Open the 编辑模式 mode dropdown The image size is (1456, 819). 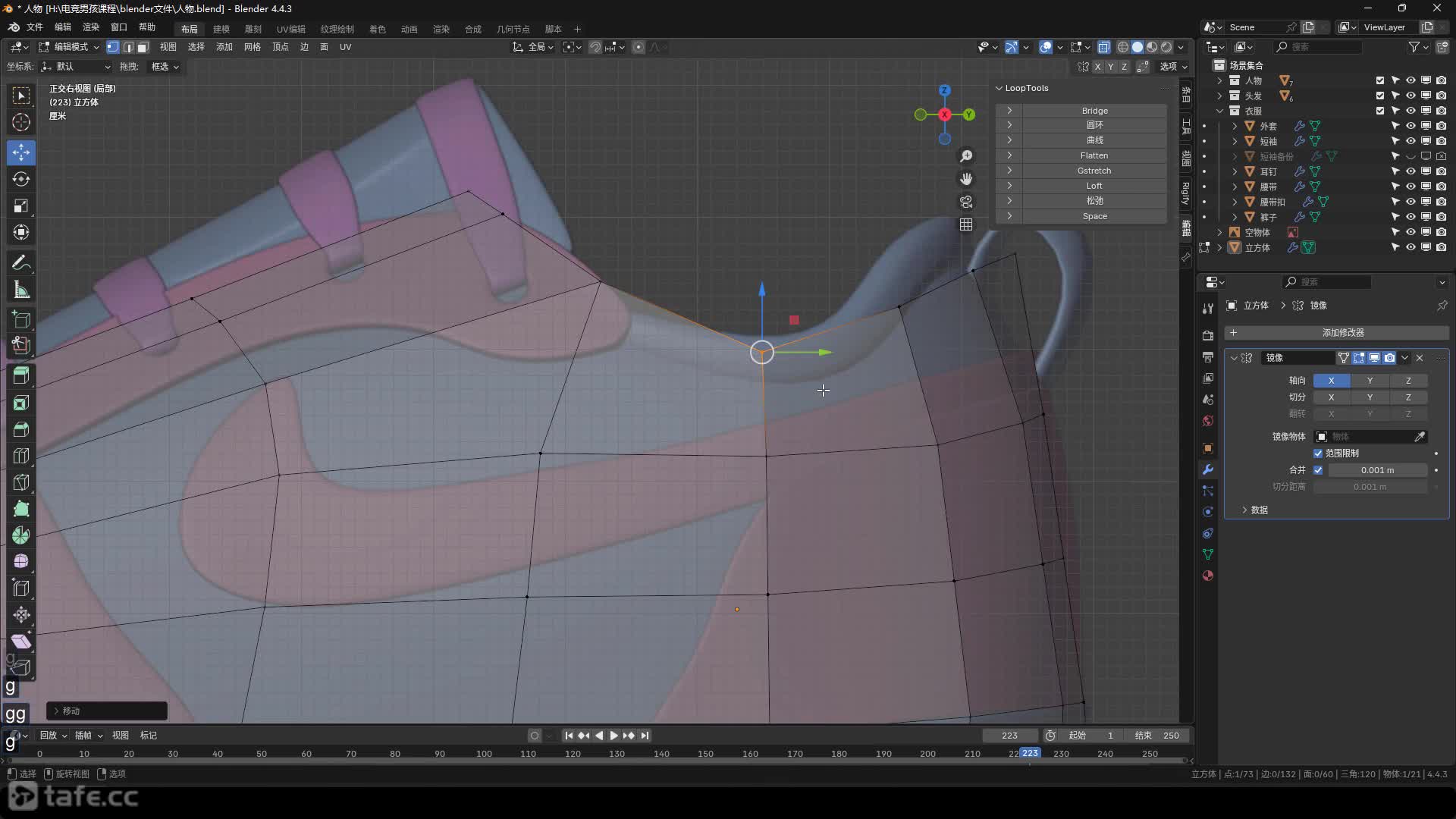(x=70, y=47)
